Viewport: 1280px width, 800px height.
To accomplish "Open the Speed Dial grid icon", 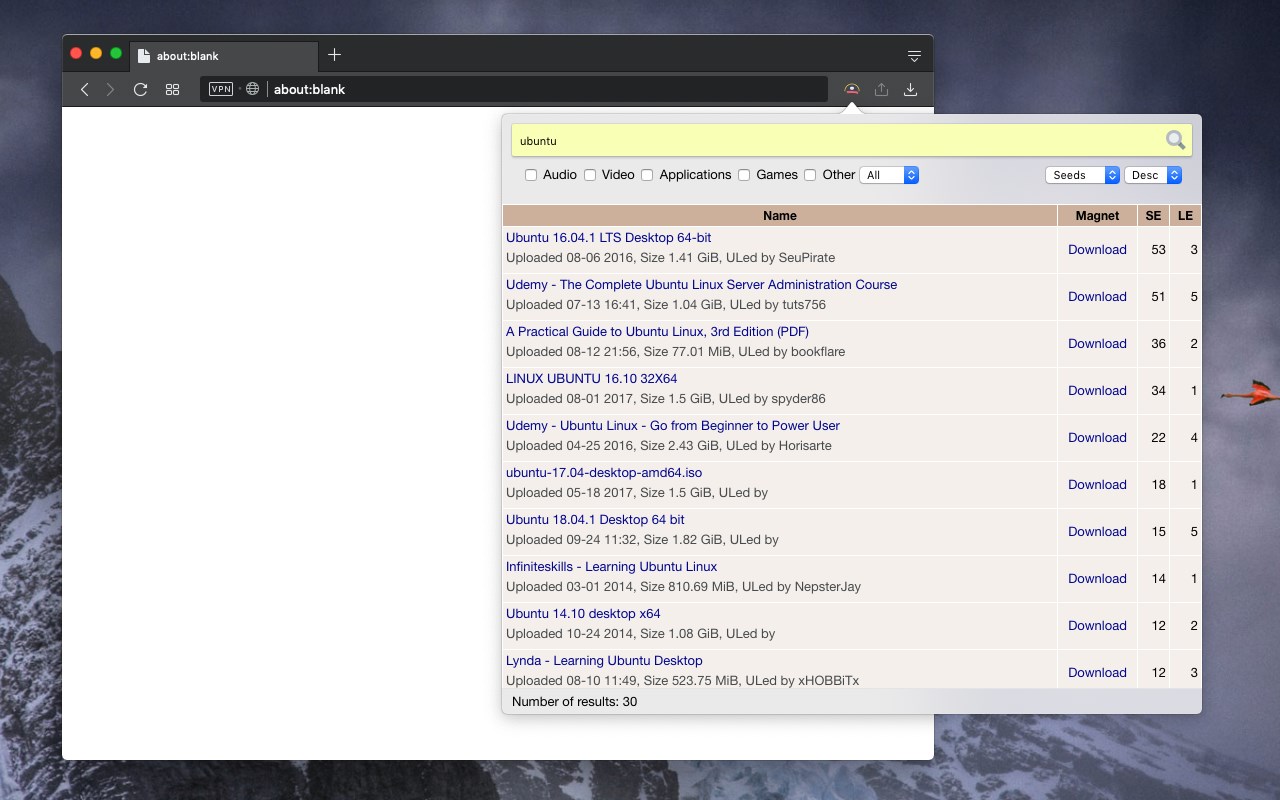I will (x=172, y=89).
